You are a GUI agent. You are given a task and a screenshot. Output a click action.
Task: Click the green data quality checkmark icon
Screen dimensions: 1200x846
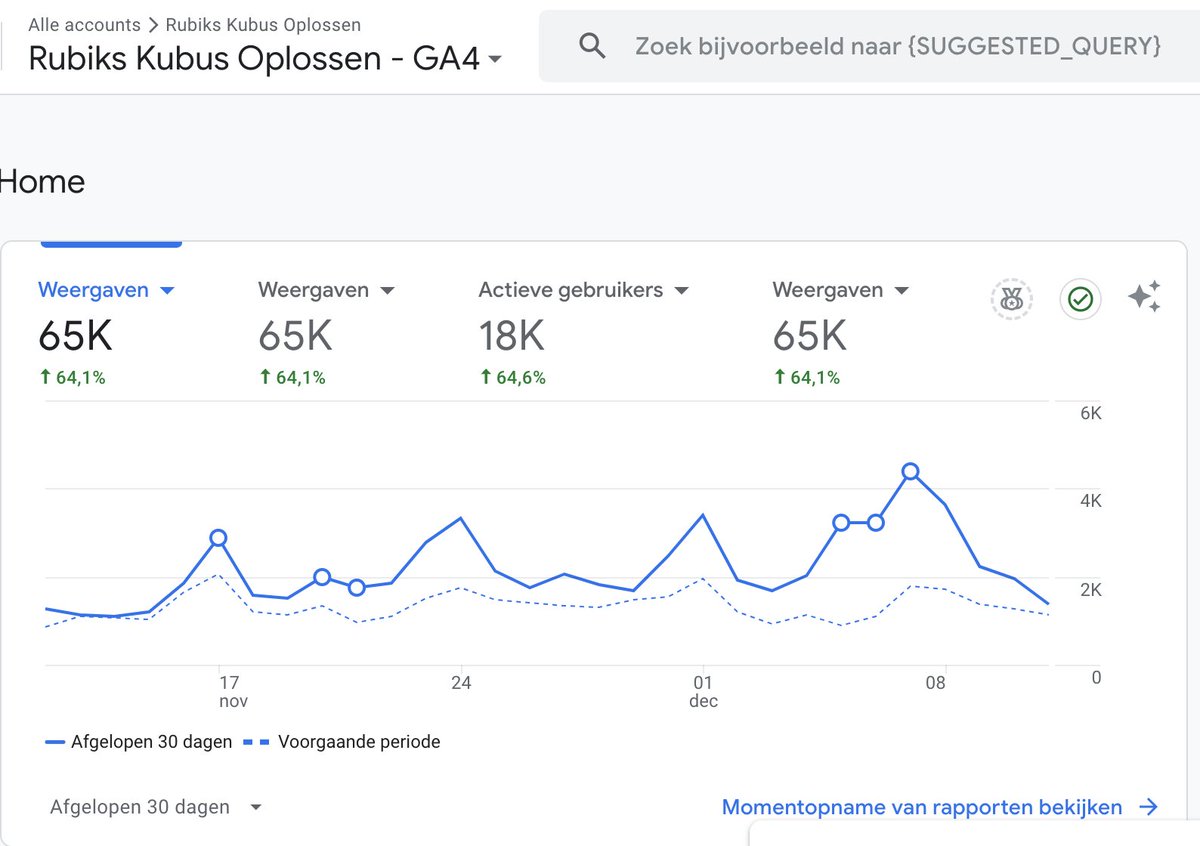pos(1079,299)
